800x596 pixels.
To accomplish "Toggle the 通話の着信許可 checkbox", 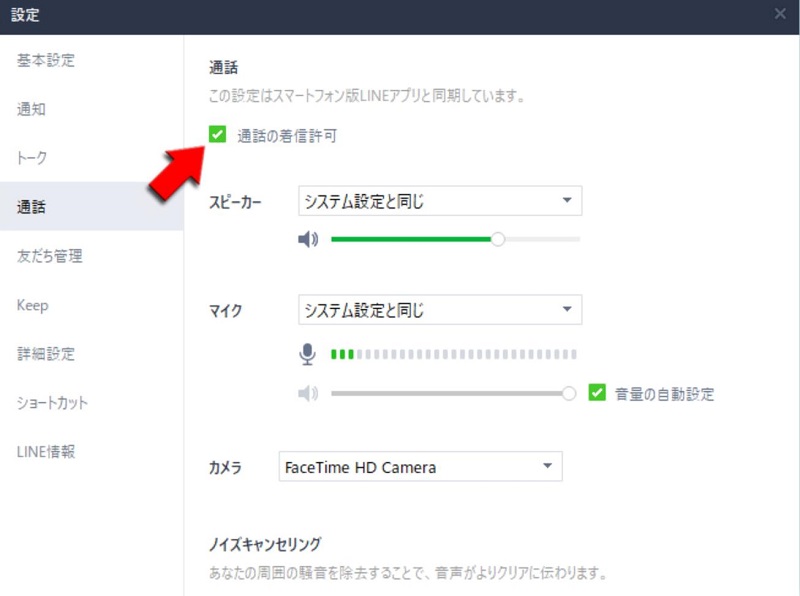I will [217, 135].
